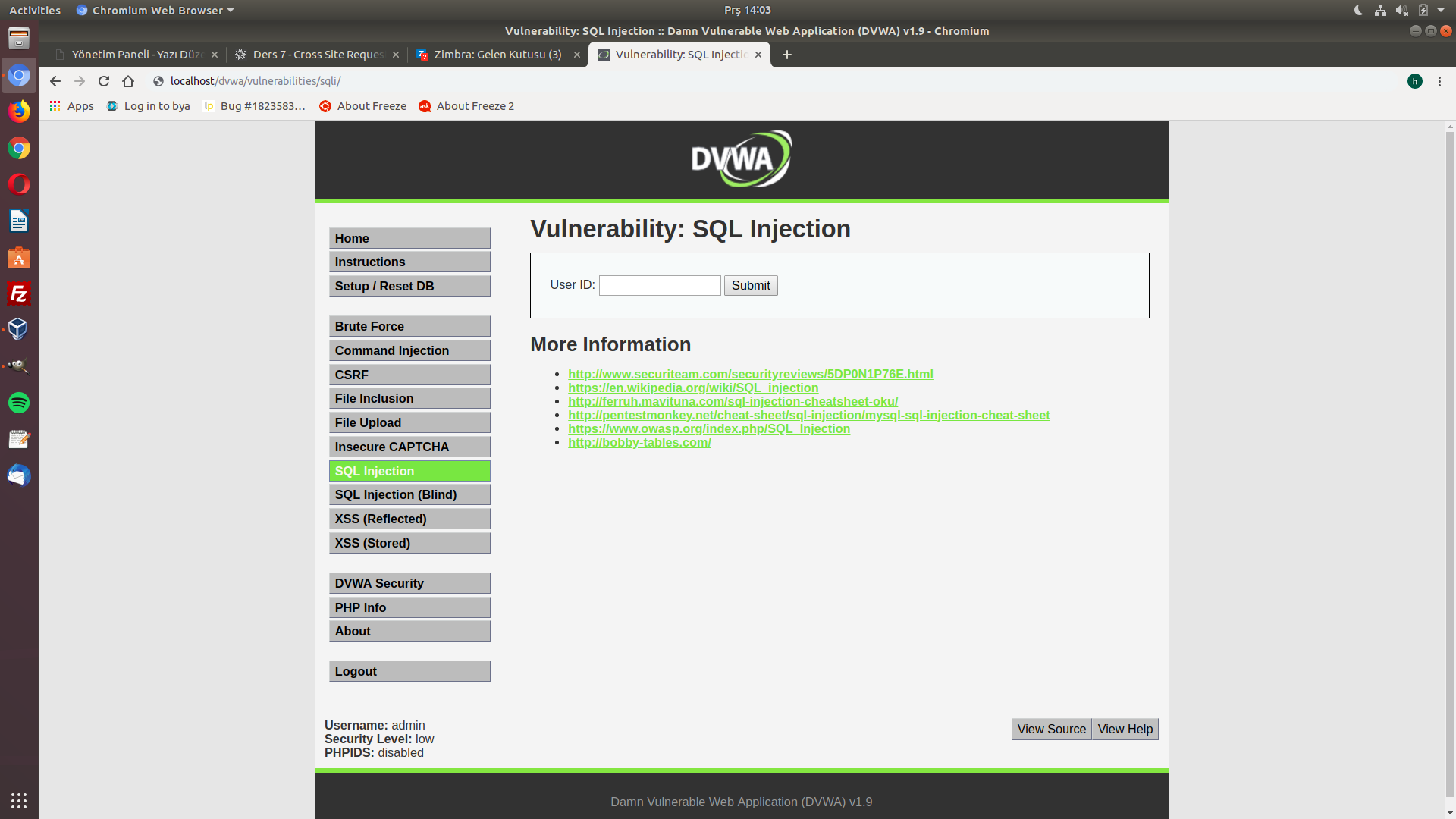
Task: Go to Home in DVWA menu
Action: pos(409,238)
